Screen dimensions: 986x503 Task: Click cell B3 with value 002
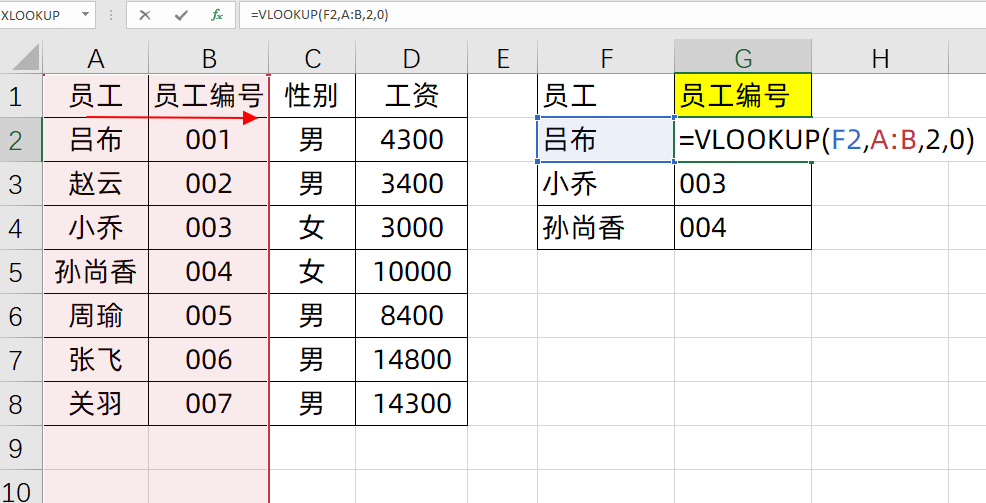point(209,184)
